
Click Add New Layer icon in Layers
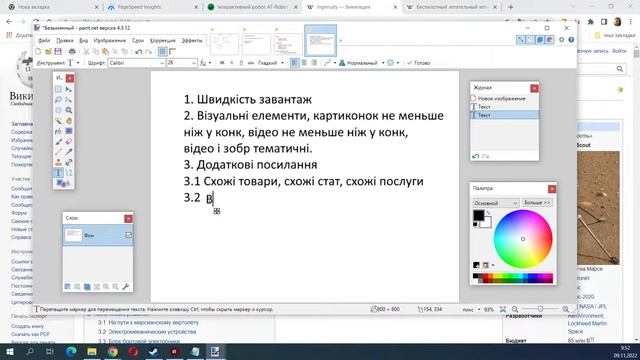[x=68, y=287]
